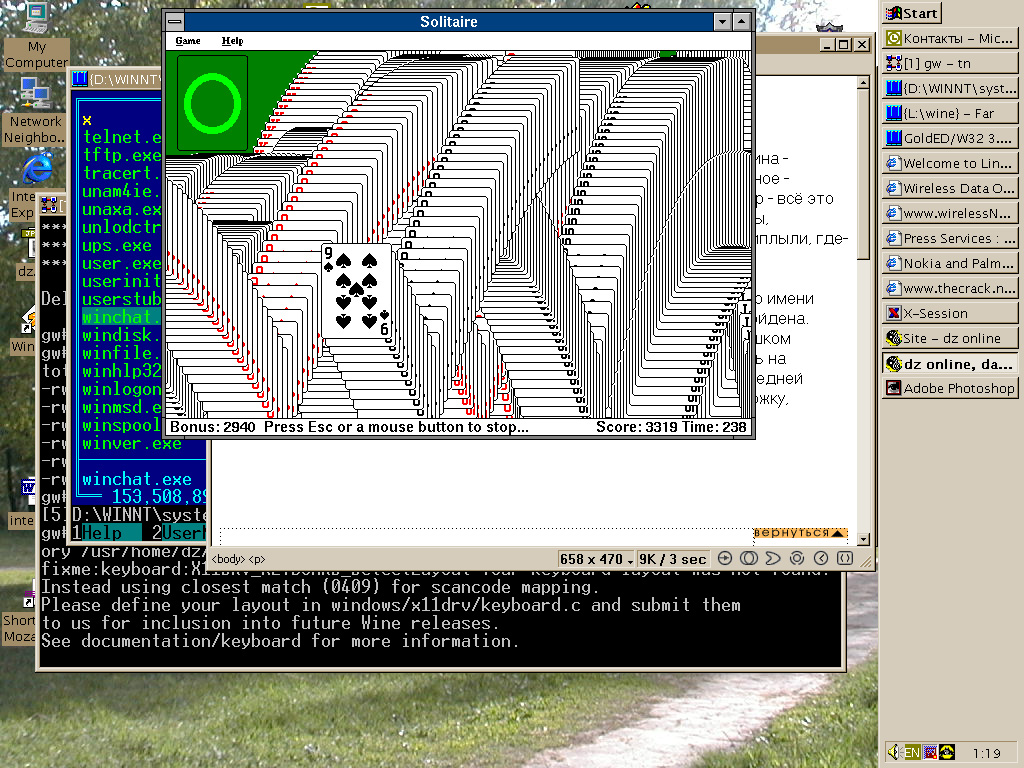
Task: Activate {L:\wine} – Far taskbar button
Action: [x=950, y=114]
